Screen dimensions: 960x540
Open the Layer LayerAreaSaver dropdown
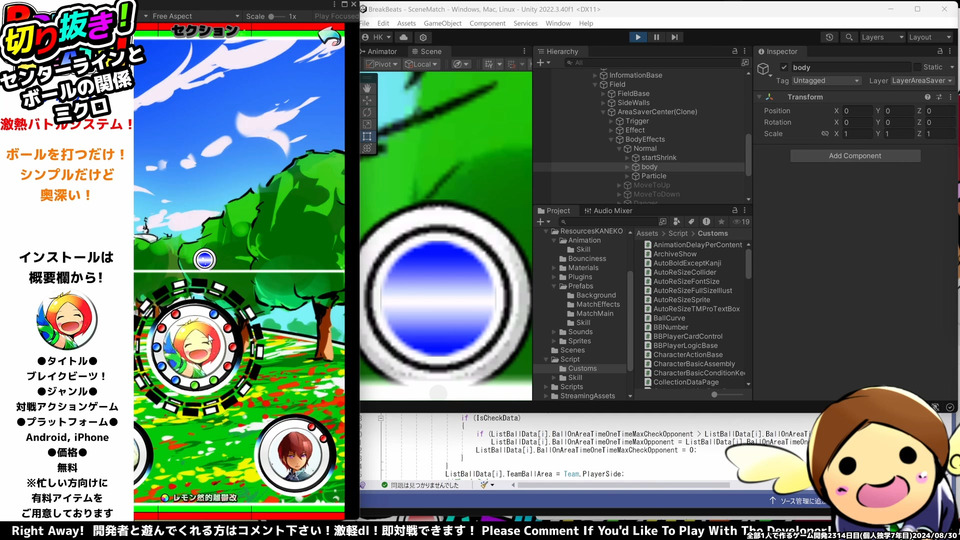922,81
